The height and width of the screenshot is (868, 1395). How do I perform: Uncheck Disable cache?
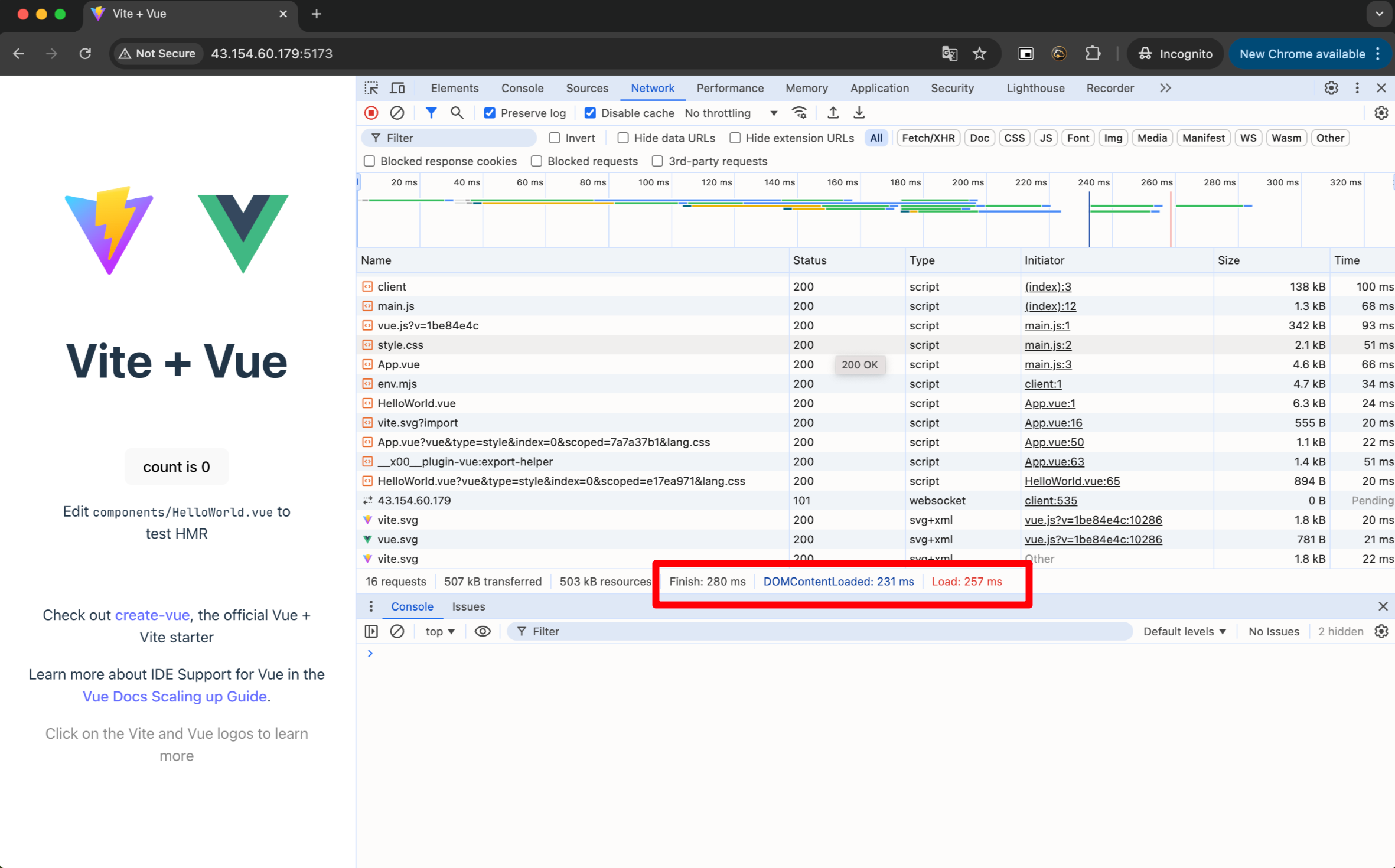pyautogui.click(x=590, y=113)
